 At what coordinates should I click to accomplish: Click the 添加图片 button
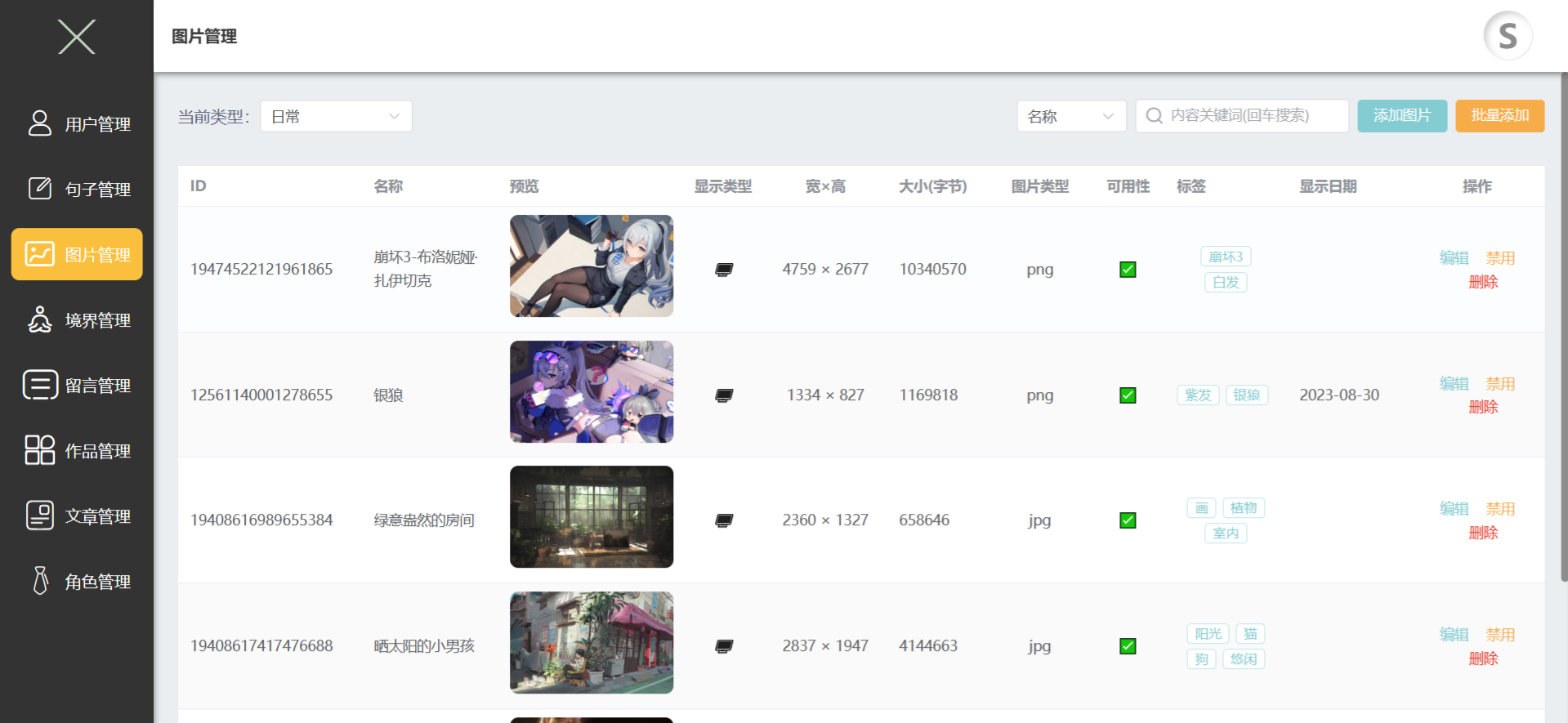(1402, 116)
